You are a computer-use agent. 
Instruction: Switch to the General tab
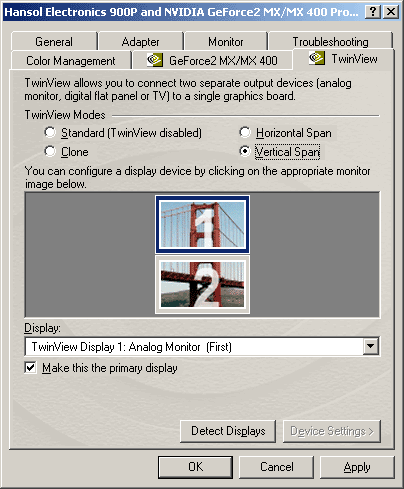pyautogui.click(x=54, y=41)
